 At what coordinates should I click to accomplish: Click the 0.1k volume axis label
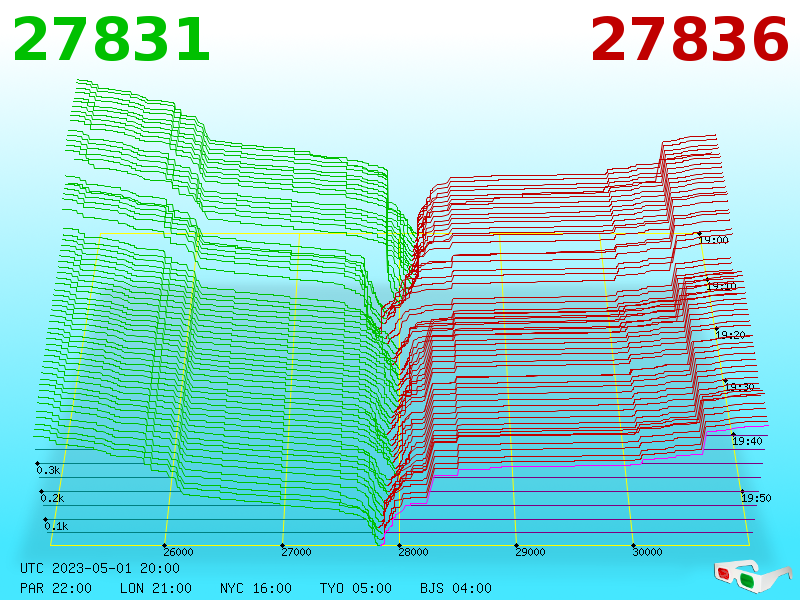pos(57,527)
